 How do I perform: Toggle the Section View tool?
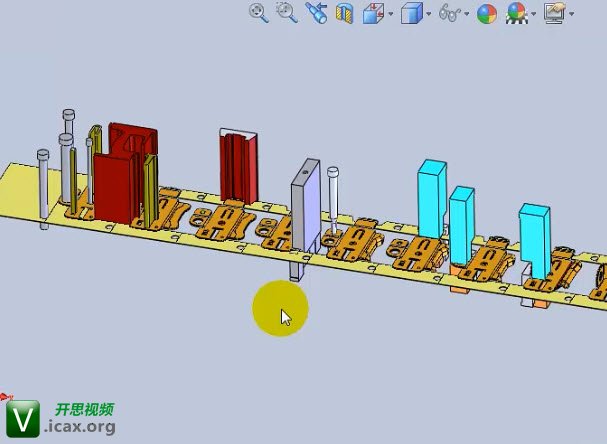point(344,14)
